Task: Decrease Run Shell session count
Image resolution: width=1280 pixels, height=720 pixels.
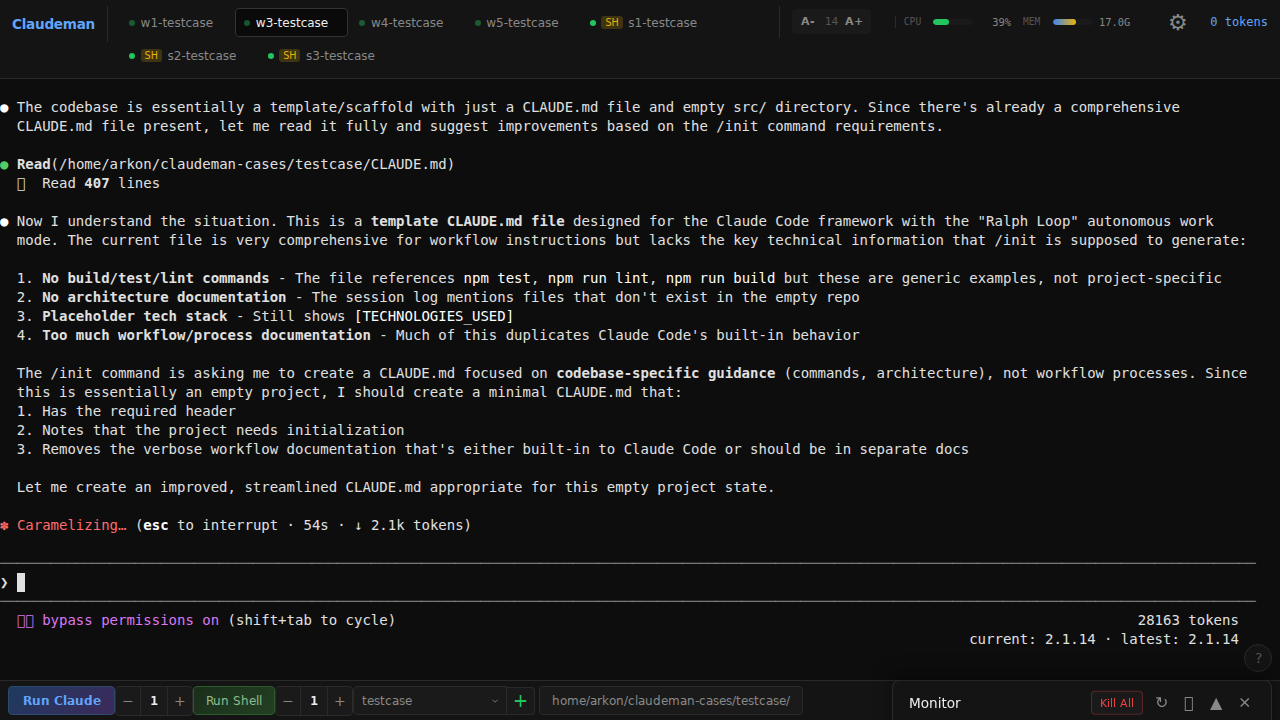Action: point(288,701)
